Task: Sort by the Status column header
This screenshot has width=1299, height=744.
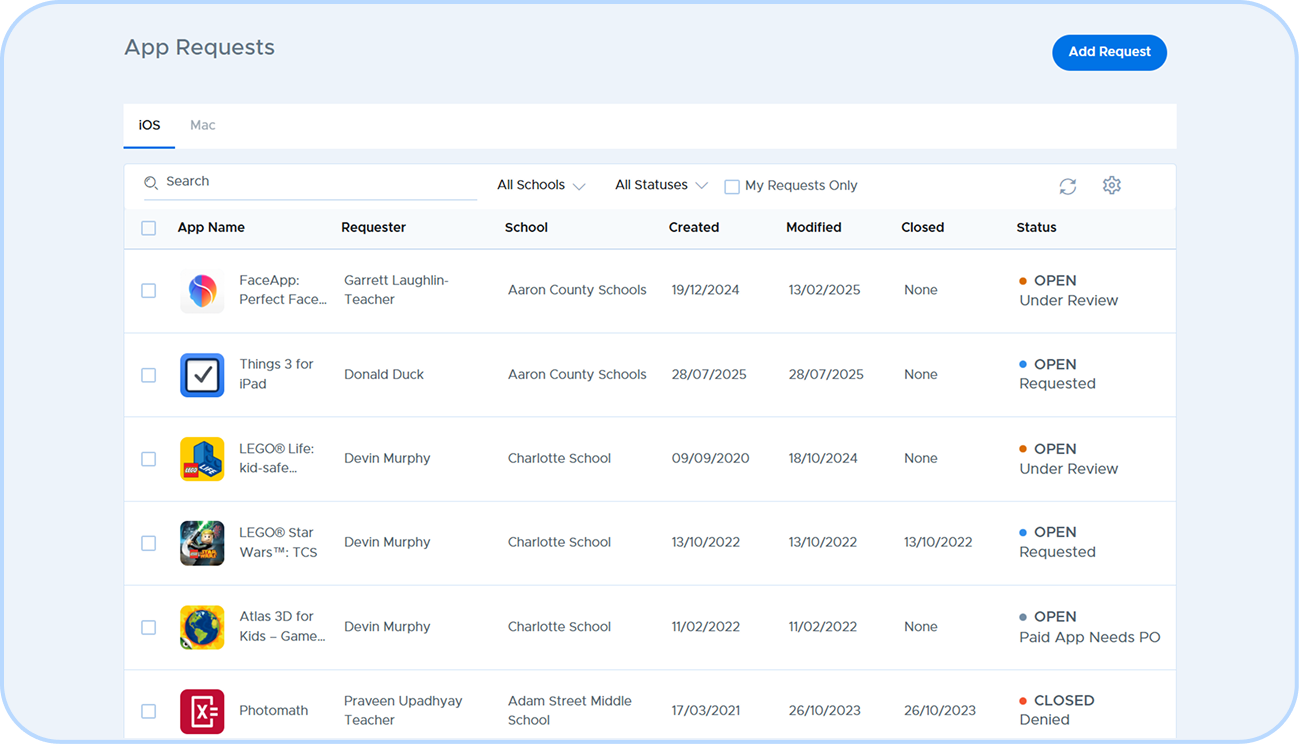Action: [1036, 227]
